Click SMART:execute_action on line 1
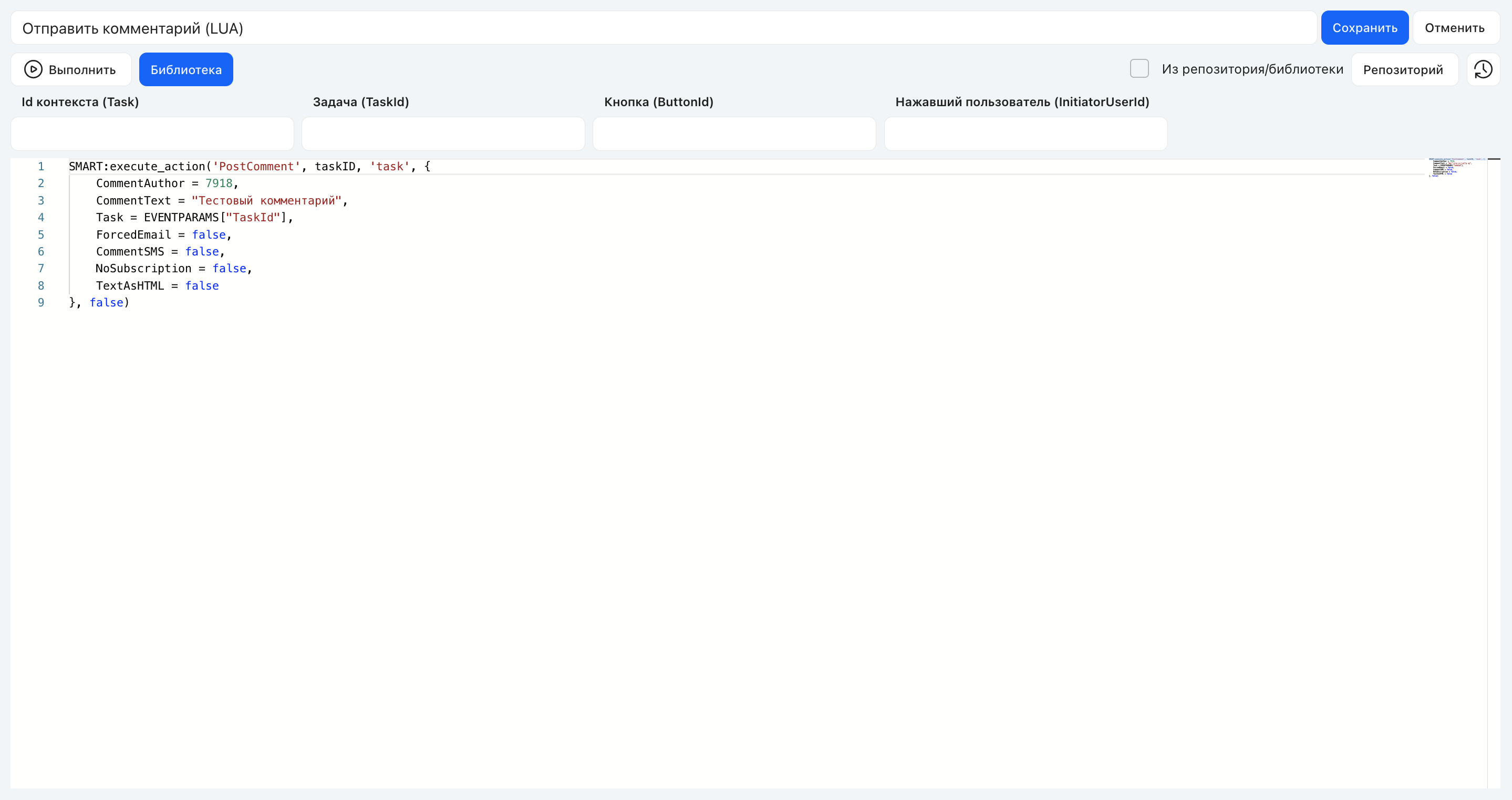The height and width of the screenshot is (800, 1512). [137, 166]
